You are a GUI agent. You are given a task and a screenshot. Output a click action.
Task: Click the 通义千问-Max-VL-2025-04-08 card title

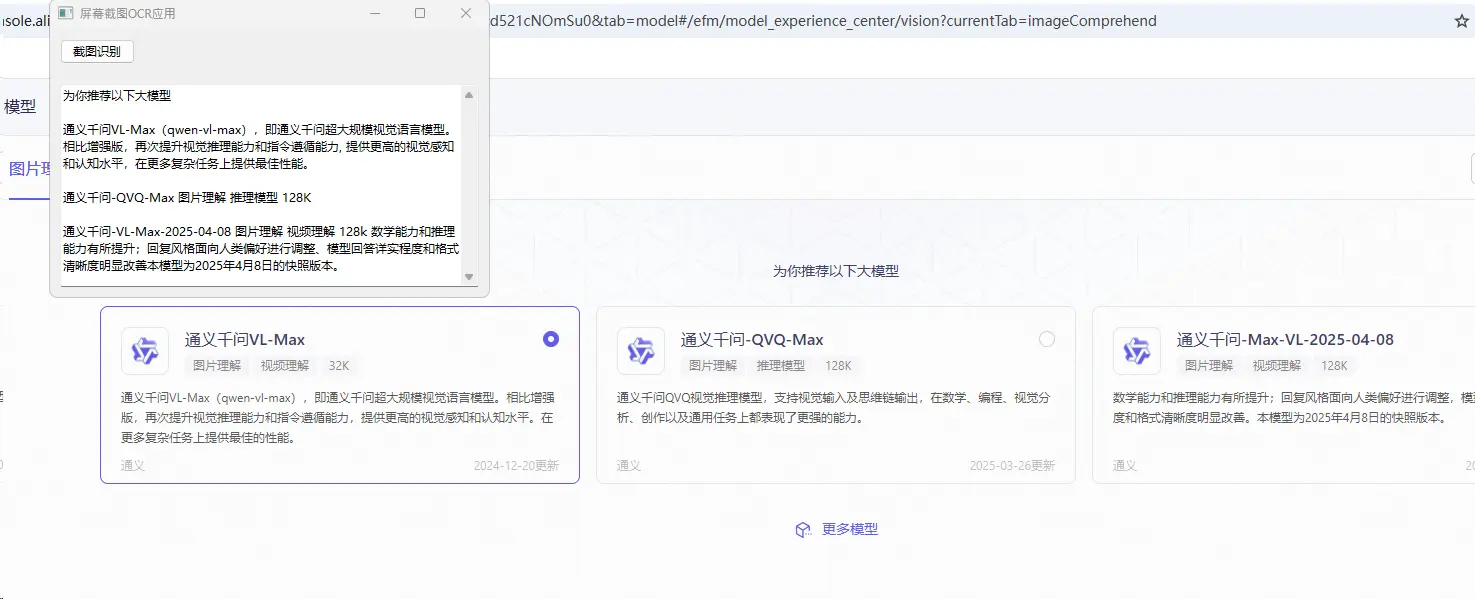(x=1285, y=340)
